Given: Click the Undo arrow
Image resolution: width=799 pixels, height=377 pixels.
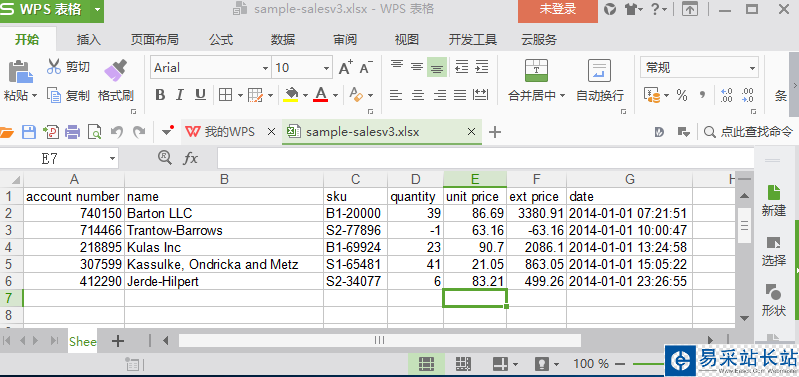Looking at the screenshot, I should (x=117, y=132).
